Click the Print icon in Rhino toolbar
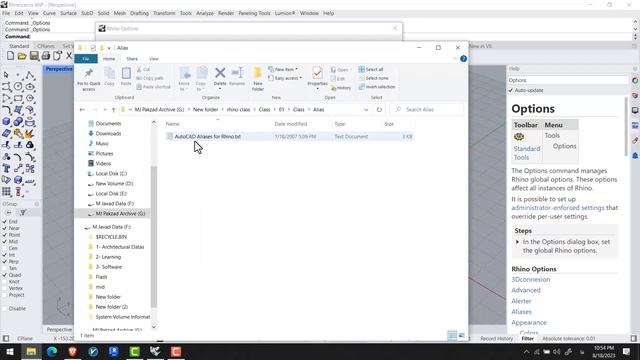 pyautogui.click(x=45, y=56)
